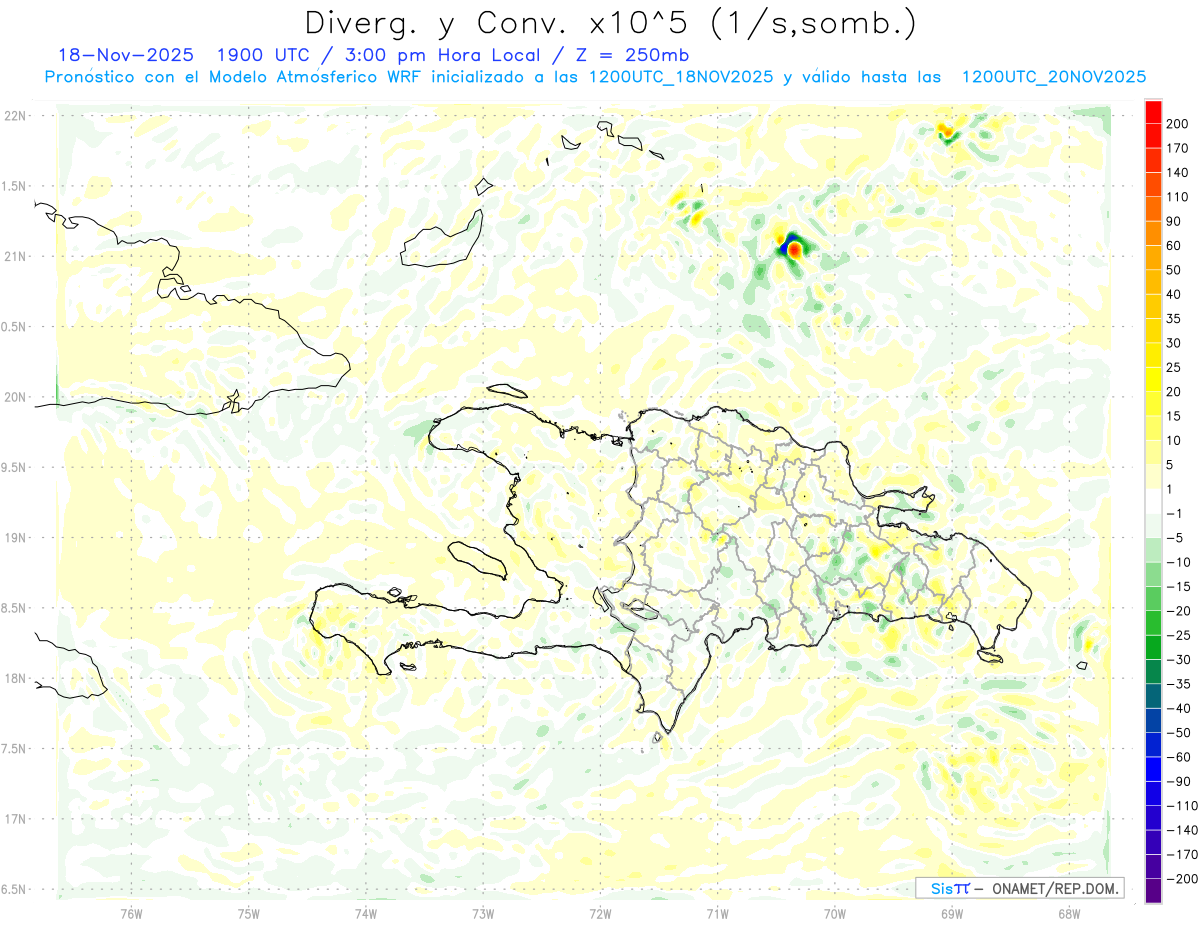Click the colorbar label "170"
Image resolution: width=1200 pixels, height=927 pixels.
(1179, 148)
